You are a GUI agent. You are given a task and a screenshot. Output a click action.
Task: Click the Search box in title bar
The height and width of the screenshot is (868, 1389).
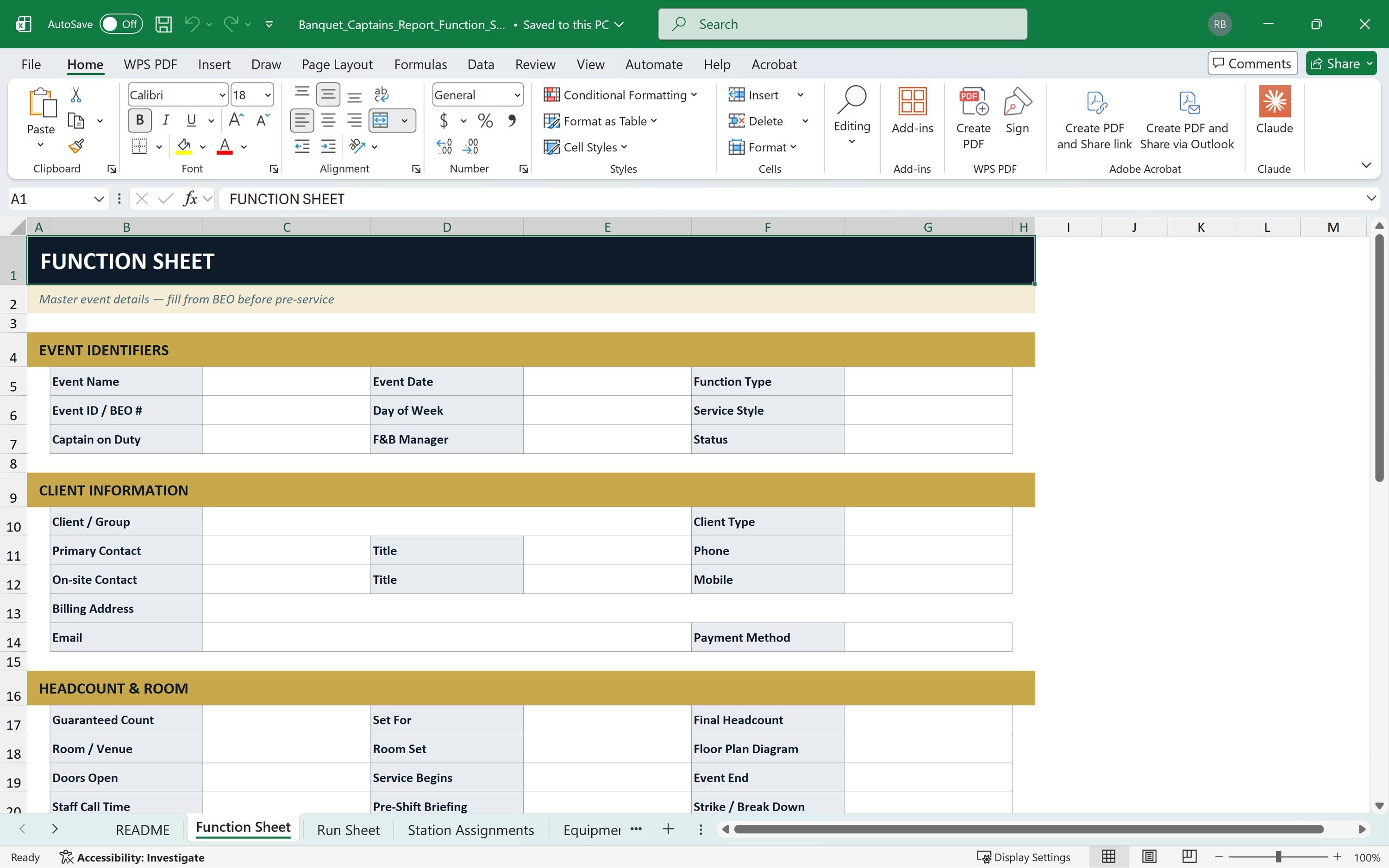(x=842, y=24)
